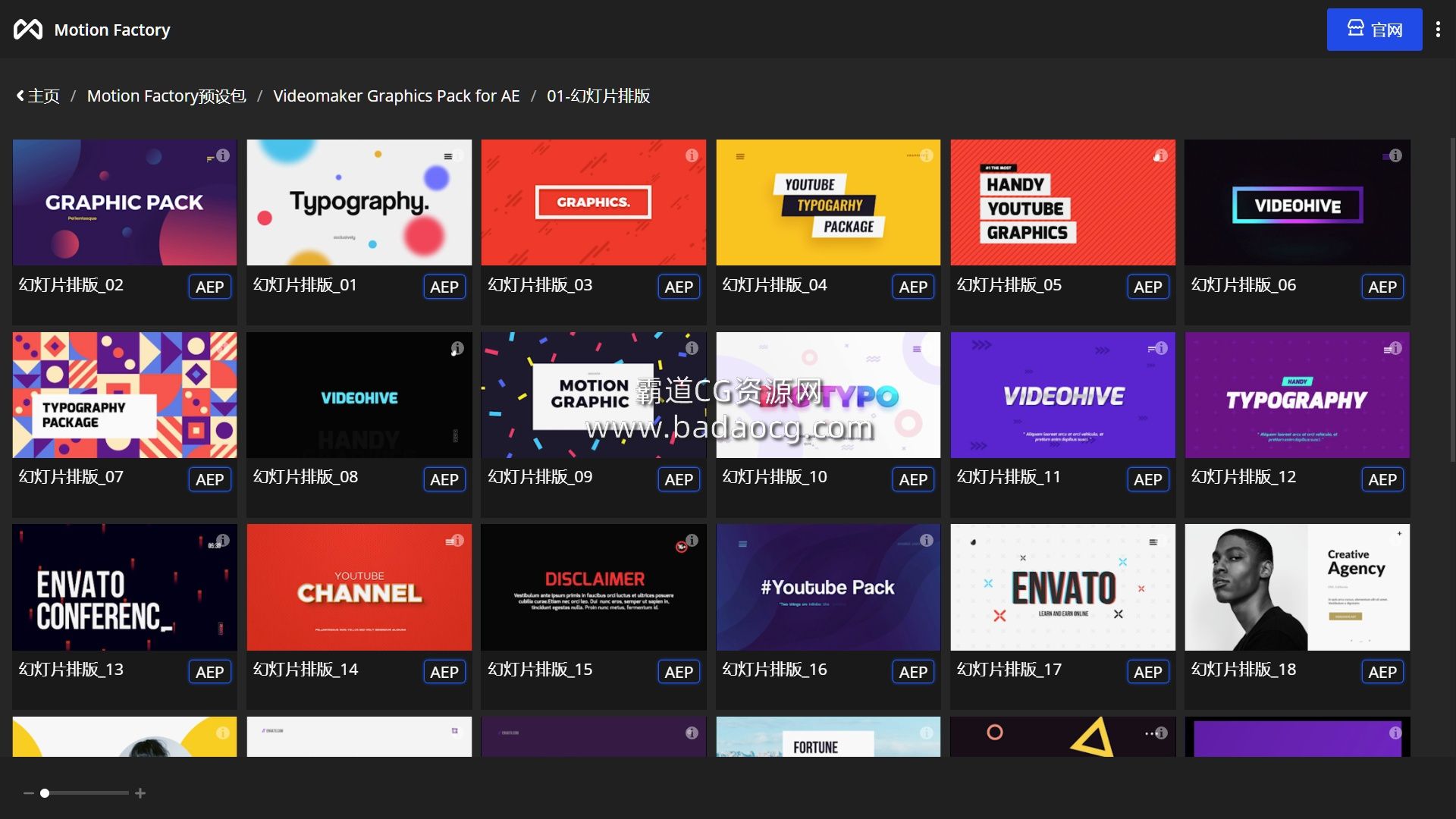The width and height of the screenshot is (1456, 819).
Task: Click AEP badge for 幻灯片排版_09
Action: [679, 479]
